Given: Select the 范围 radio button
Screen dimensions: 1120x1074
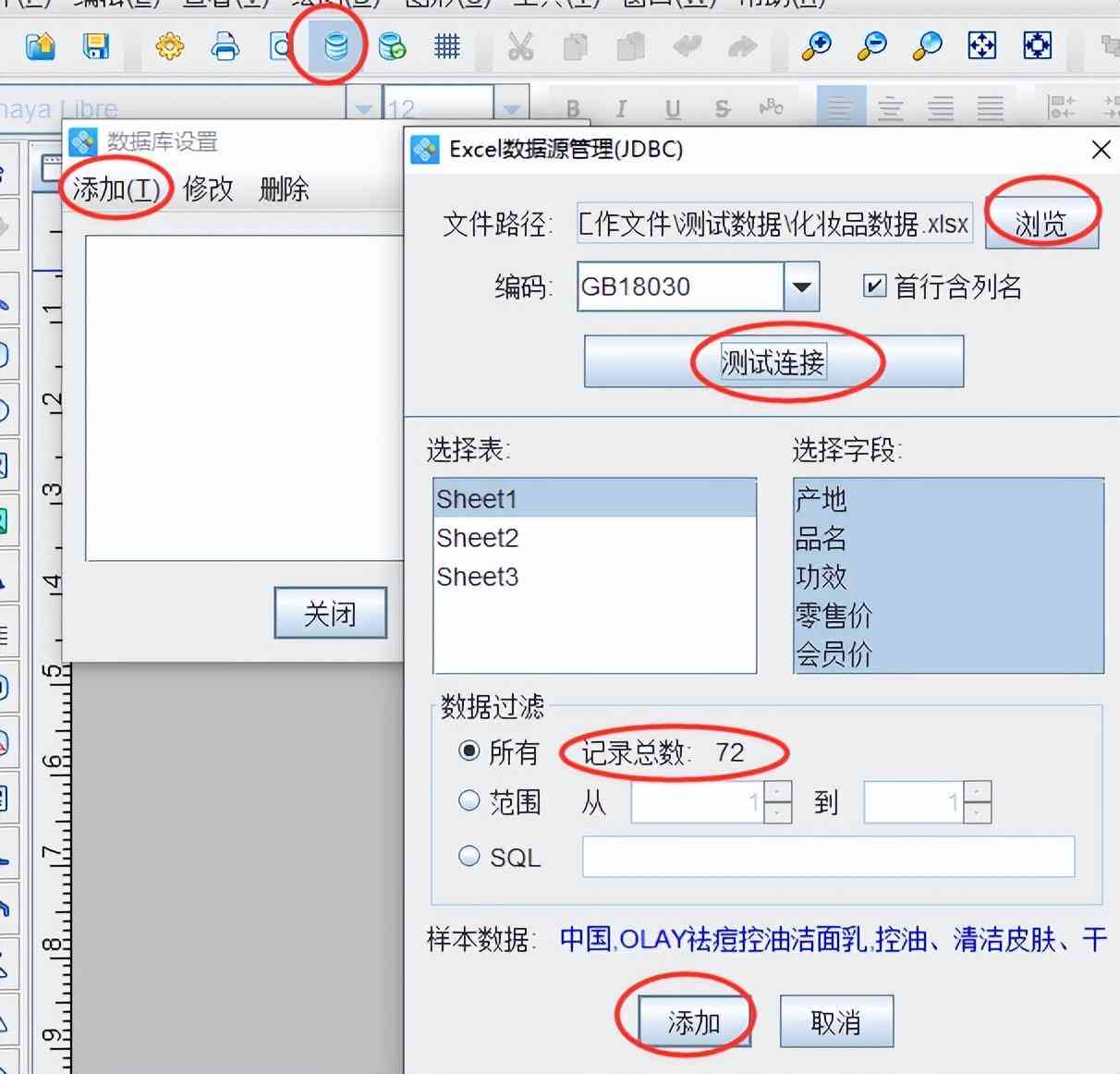Looking at the screenshot, I should pos(469,800).
